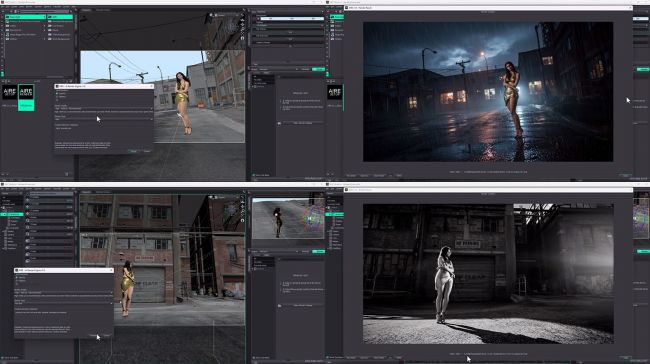Click the orbit view icon in the alley scene viewport

click(243, 201)
